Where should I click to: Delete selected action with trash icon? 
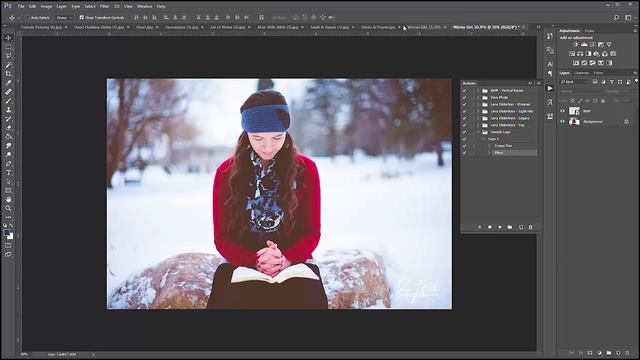531,227
